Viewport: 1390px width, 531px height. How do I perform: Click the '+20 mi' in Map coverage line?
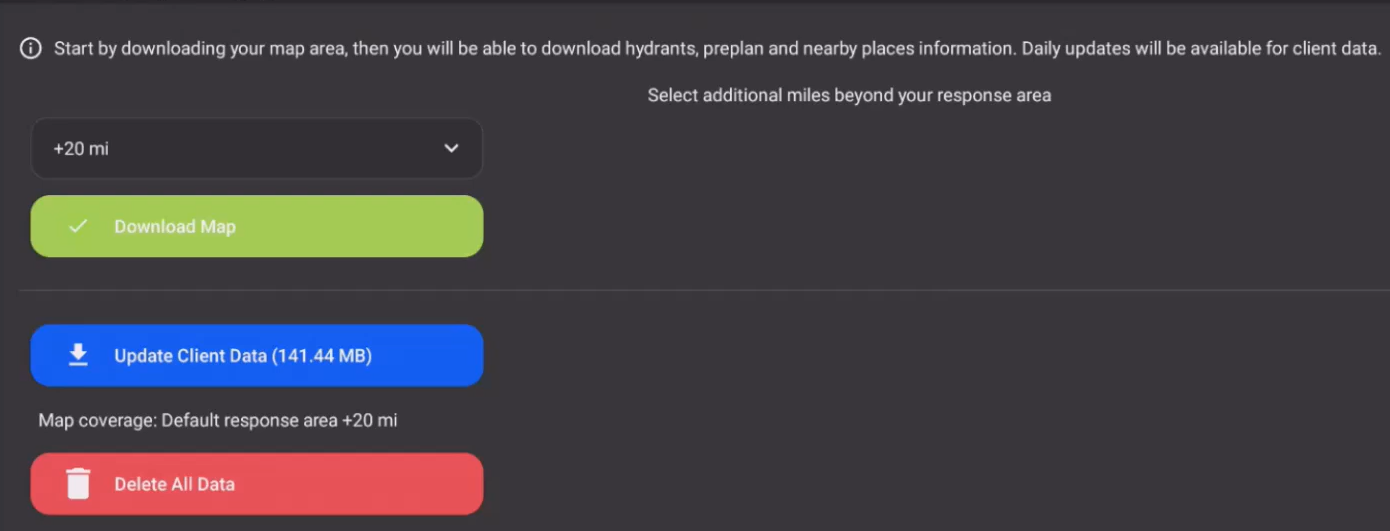coord(369,420)
